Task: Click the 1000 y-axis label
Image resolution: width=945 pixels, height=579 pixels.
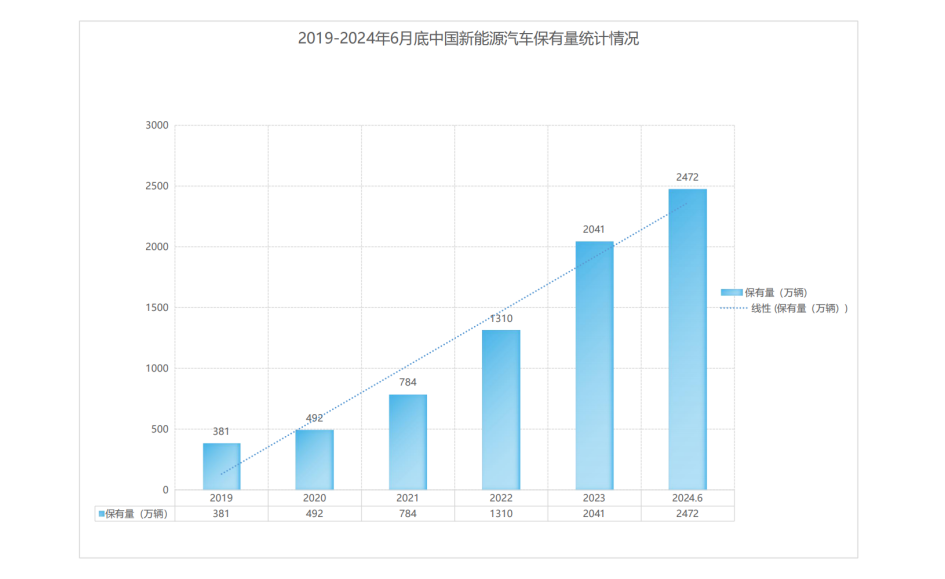Action: tap(157, 369)
